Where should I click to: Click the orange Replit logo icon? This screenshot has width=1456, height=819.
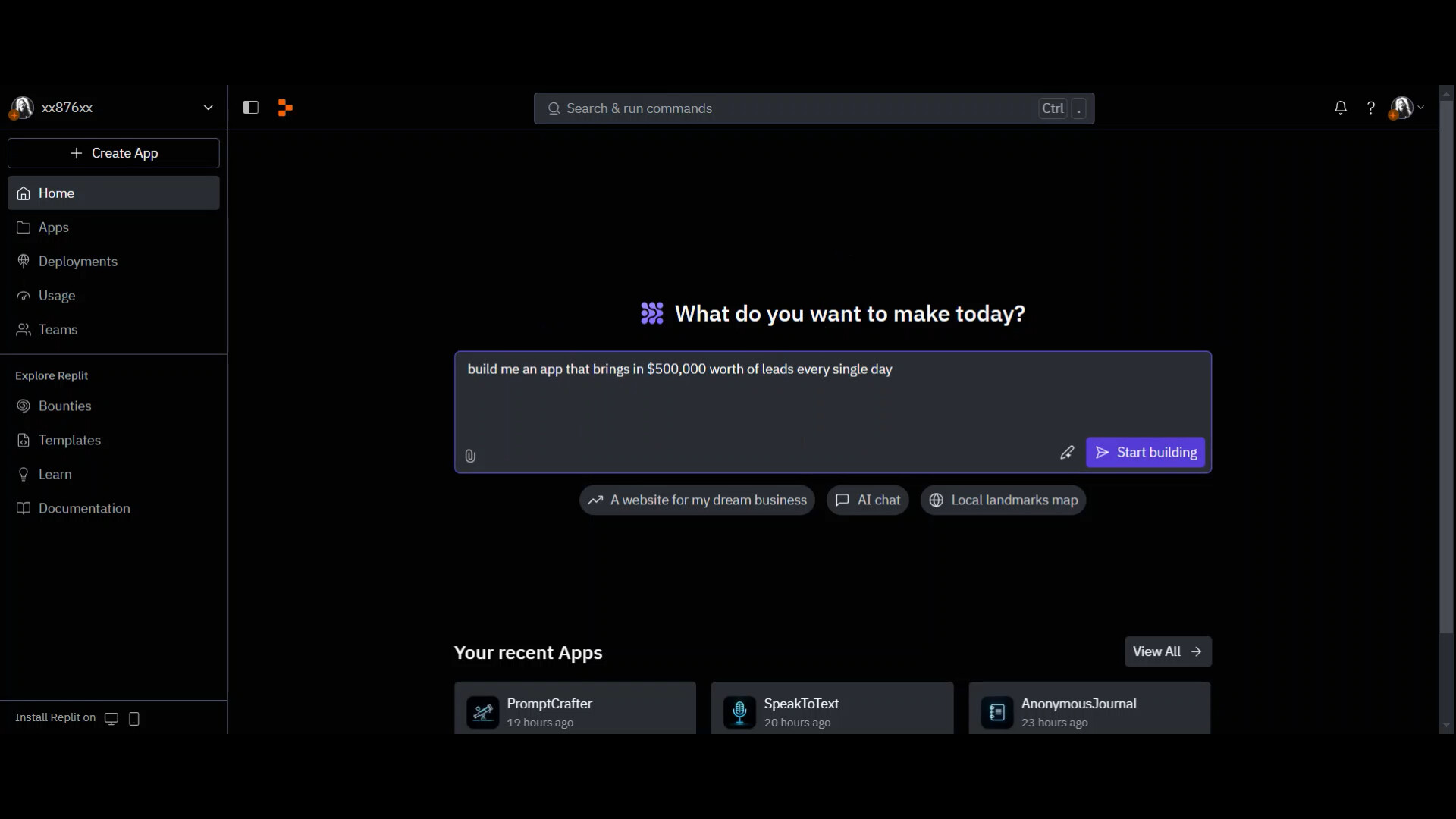pos(285,108)
